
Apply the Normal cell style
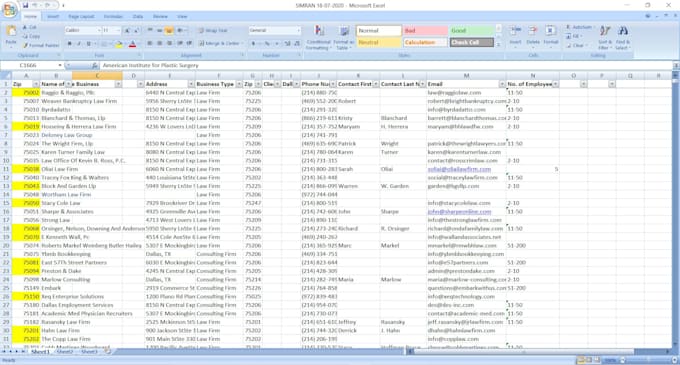click(379, 31)
